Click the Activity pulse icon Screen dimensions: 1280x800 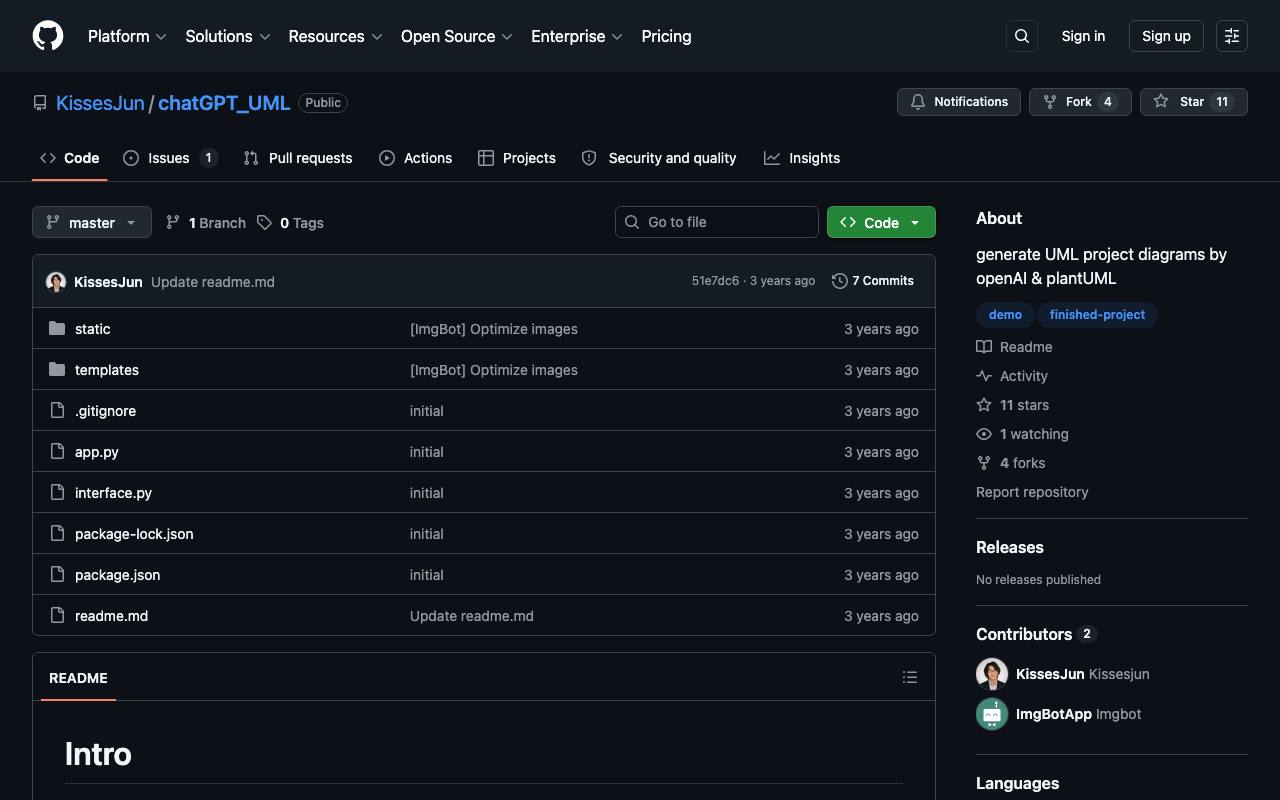[x=984, y=376]
